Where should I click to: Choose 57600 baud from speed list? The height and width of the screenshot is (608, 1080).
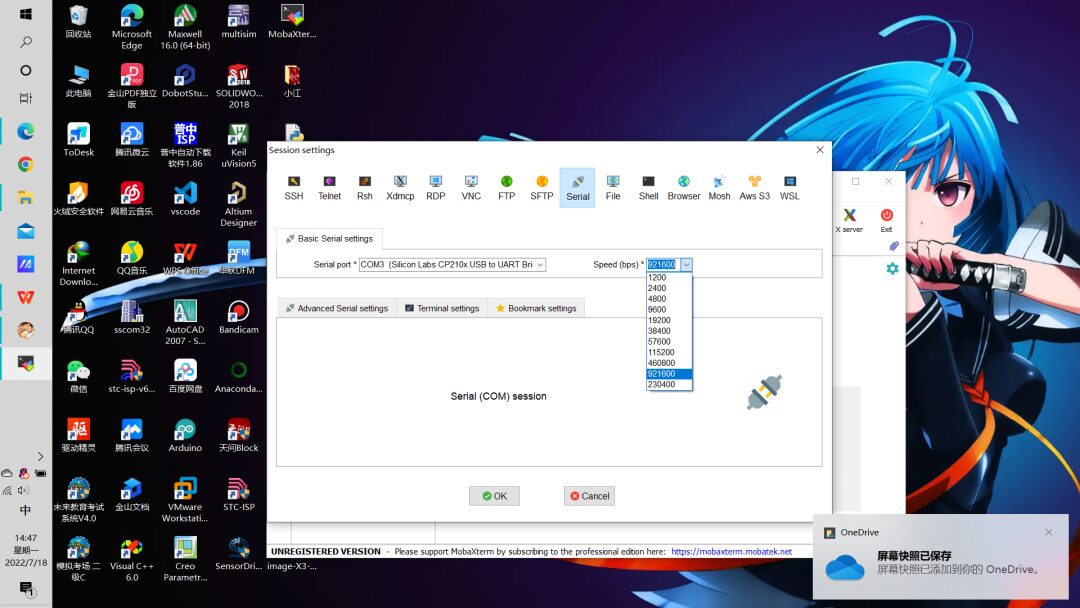[x=669, y=342]
